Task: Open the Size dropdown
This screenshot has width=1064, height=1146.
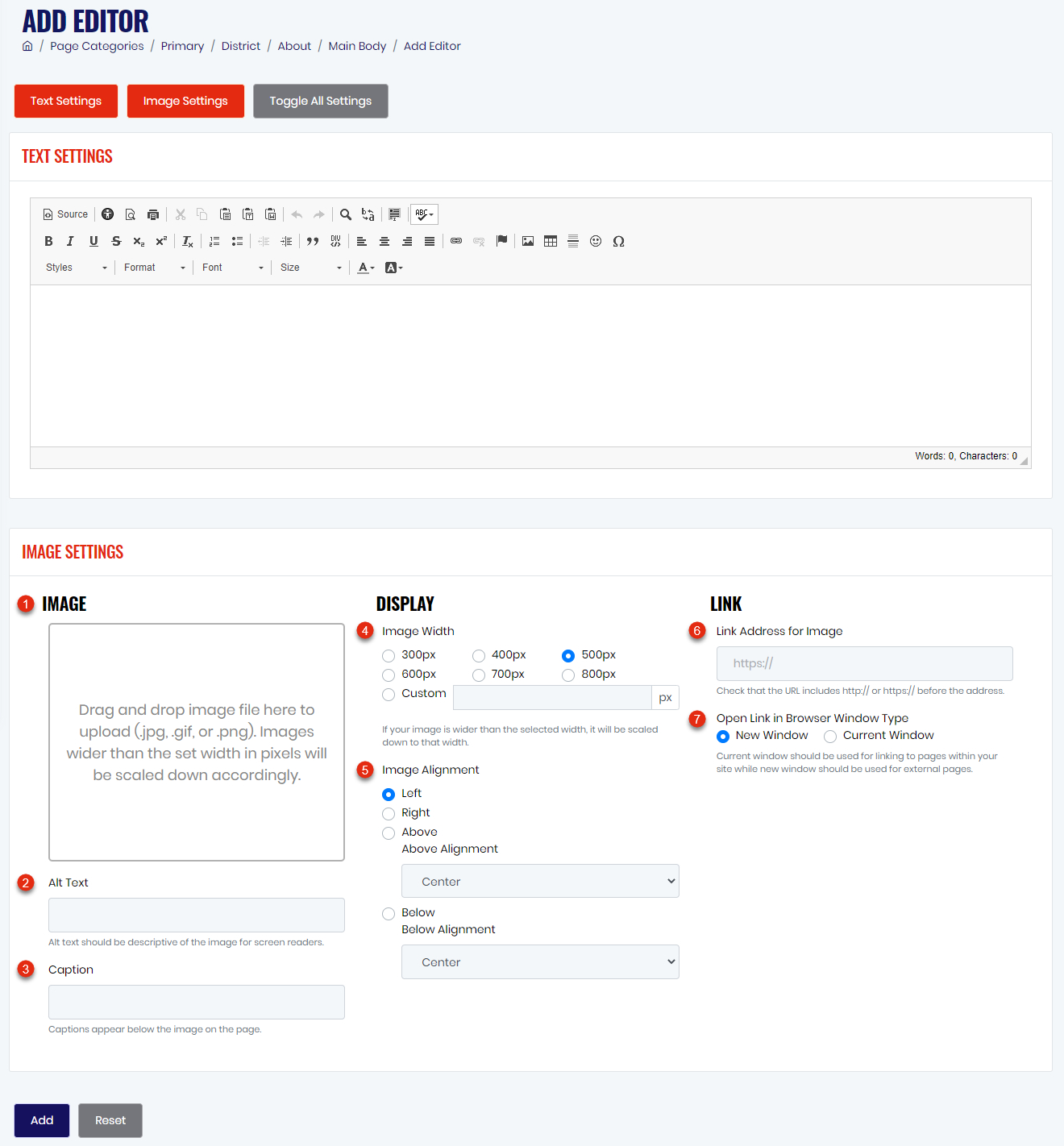Action: point(311,268)
